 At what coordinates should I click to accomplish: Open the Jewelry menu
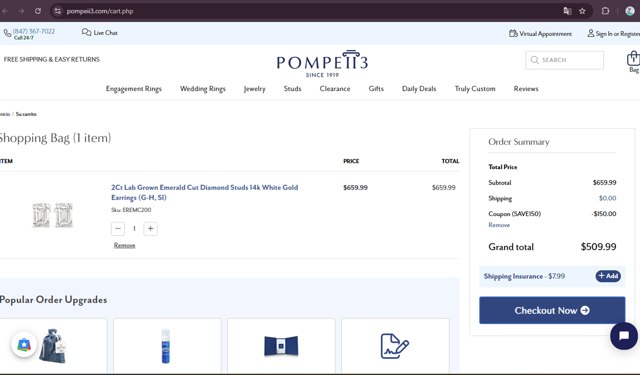254,89
